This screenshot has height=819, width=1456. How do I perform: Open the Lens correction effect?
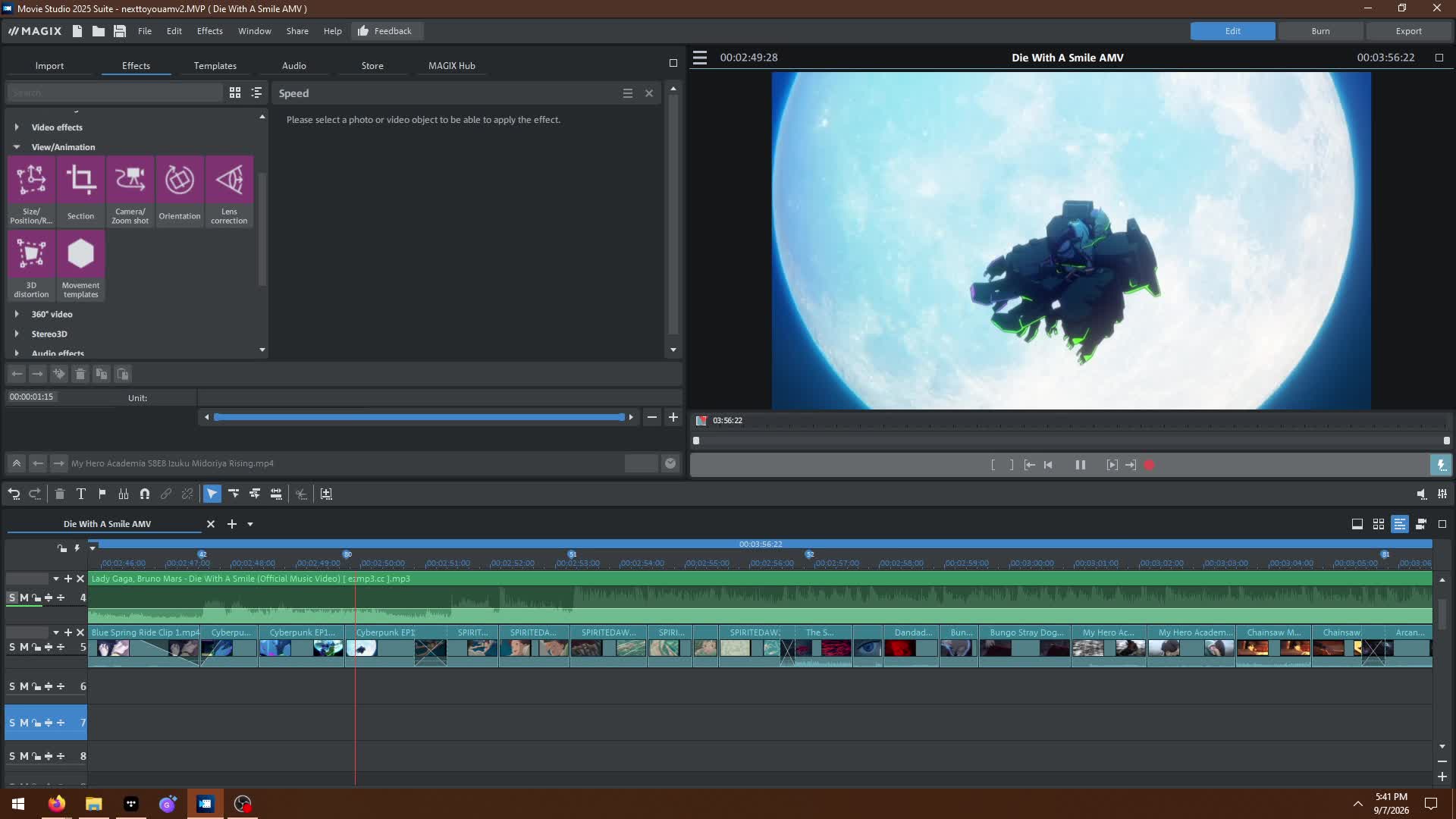229,191
